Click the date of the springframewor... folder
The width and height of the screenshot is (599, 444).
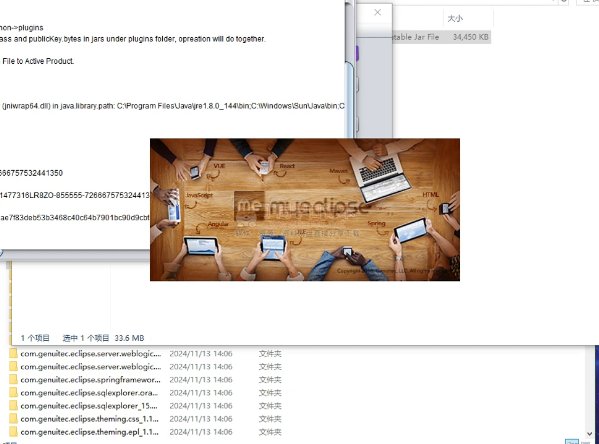pyautogui.click(x=201, y=379)
